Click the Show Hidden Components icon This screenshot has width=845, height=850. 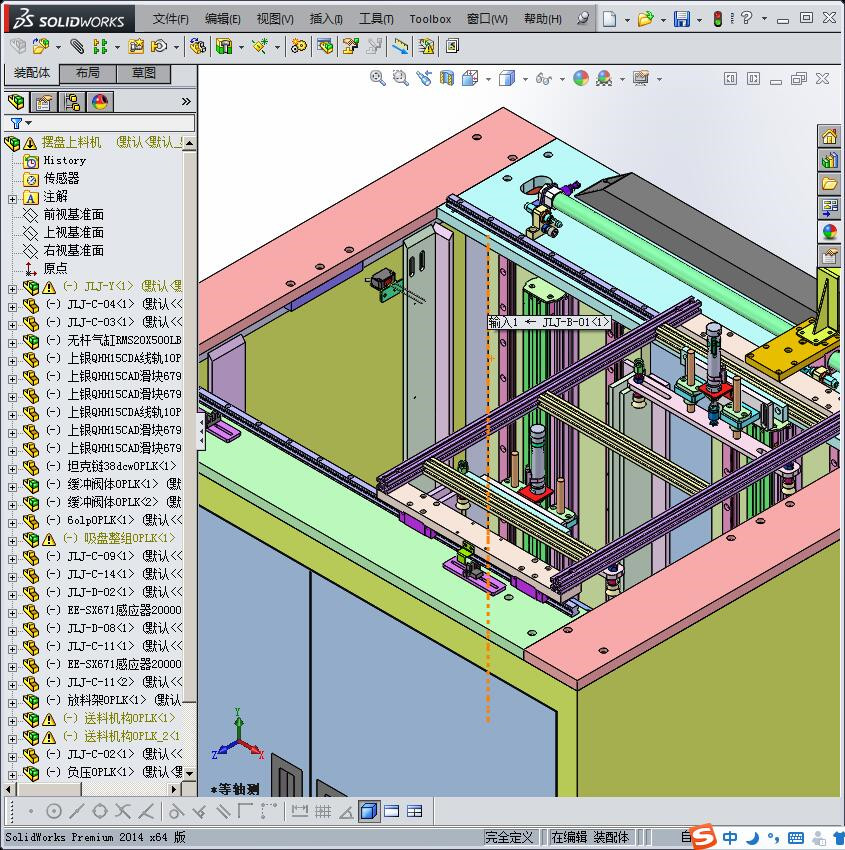click(197, 47)
